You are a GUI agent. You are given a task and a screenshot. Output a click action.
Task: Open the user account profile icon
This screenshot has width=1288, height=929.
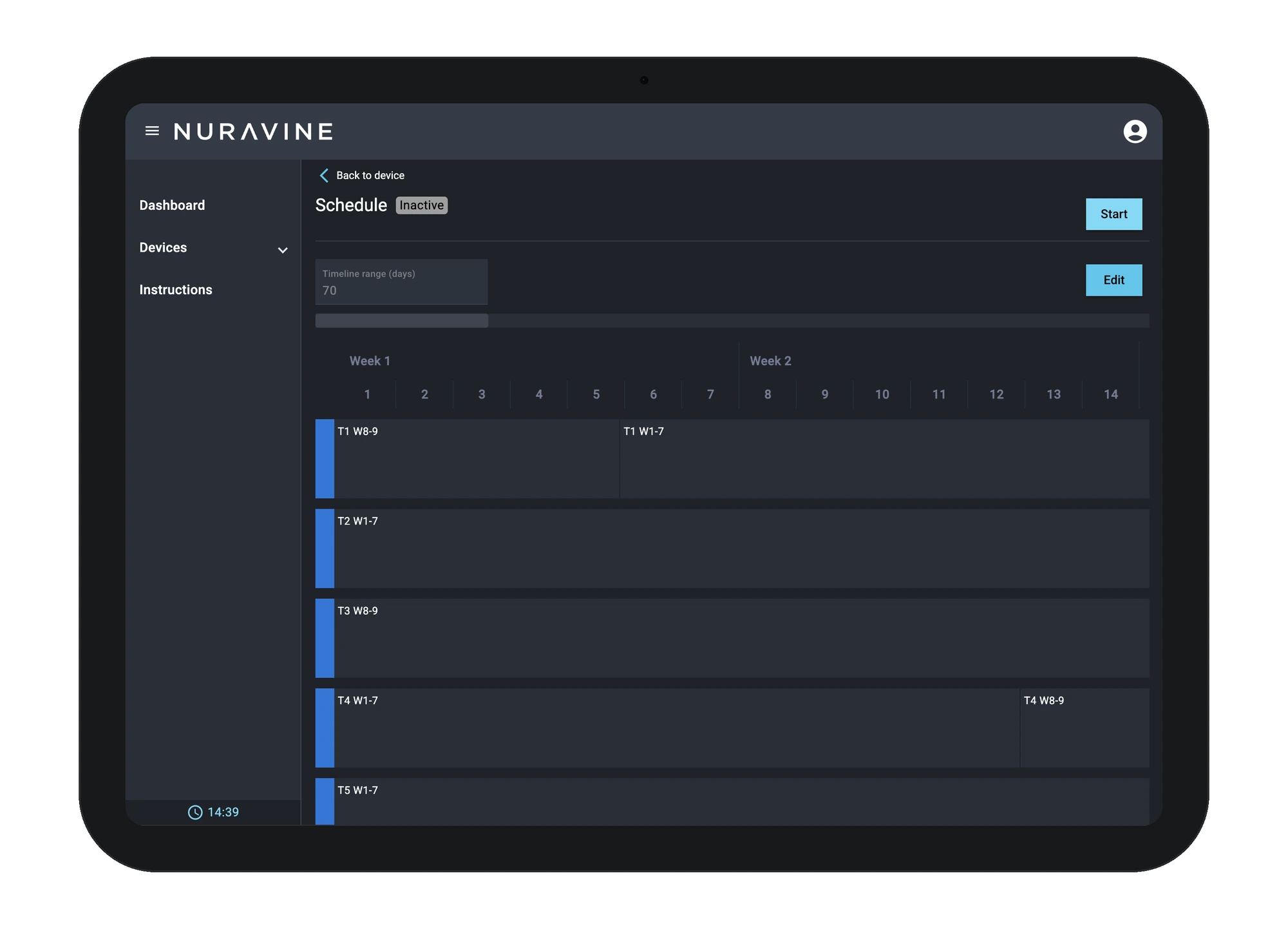(1135, 131)
